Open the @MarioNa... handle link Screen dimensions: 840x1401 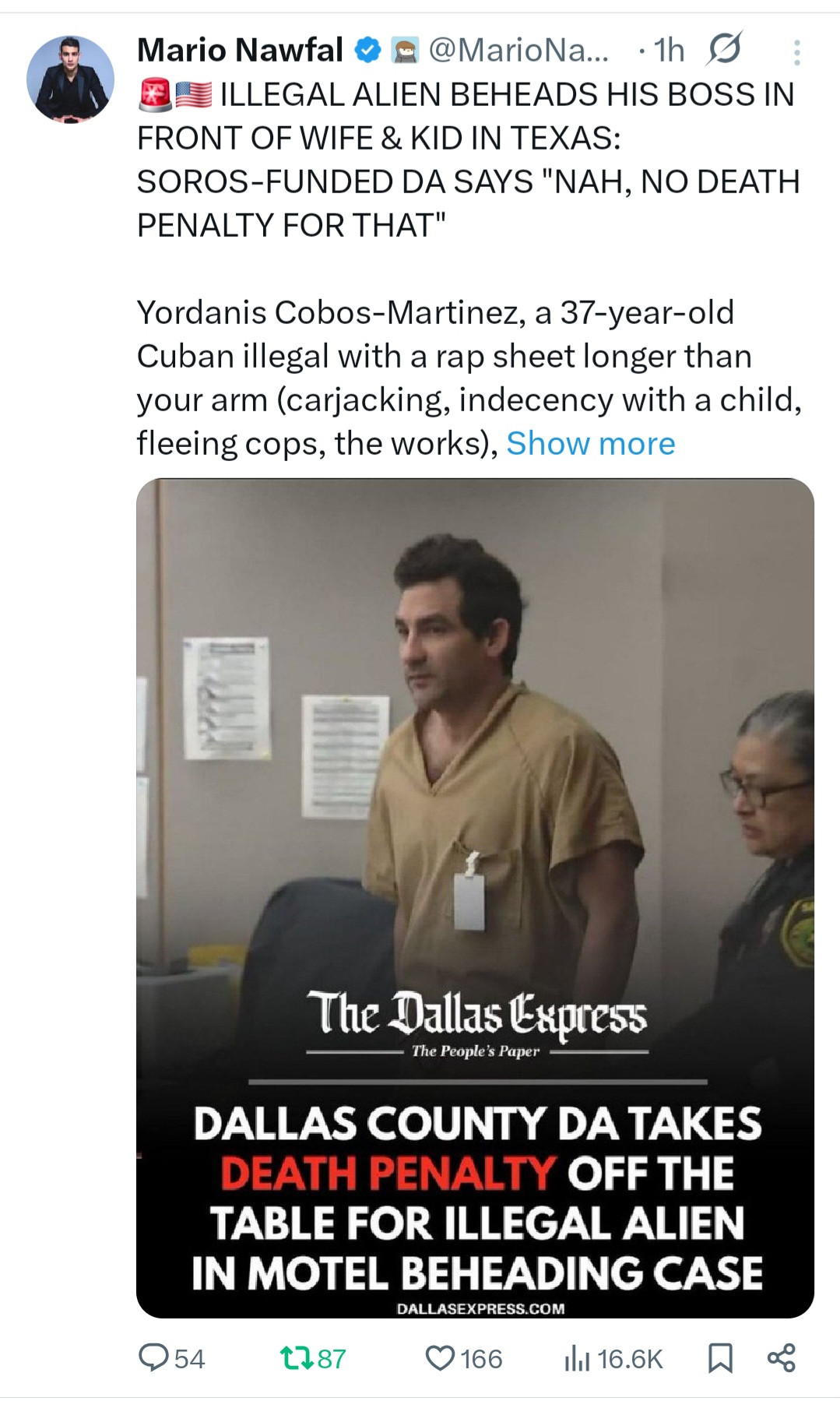click(519, 50)
